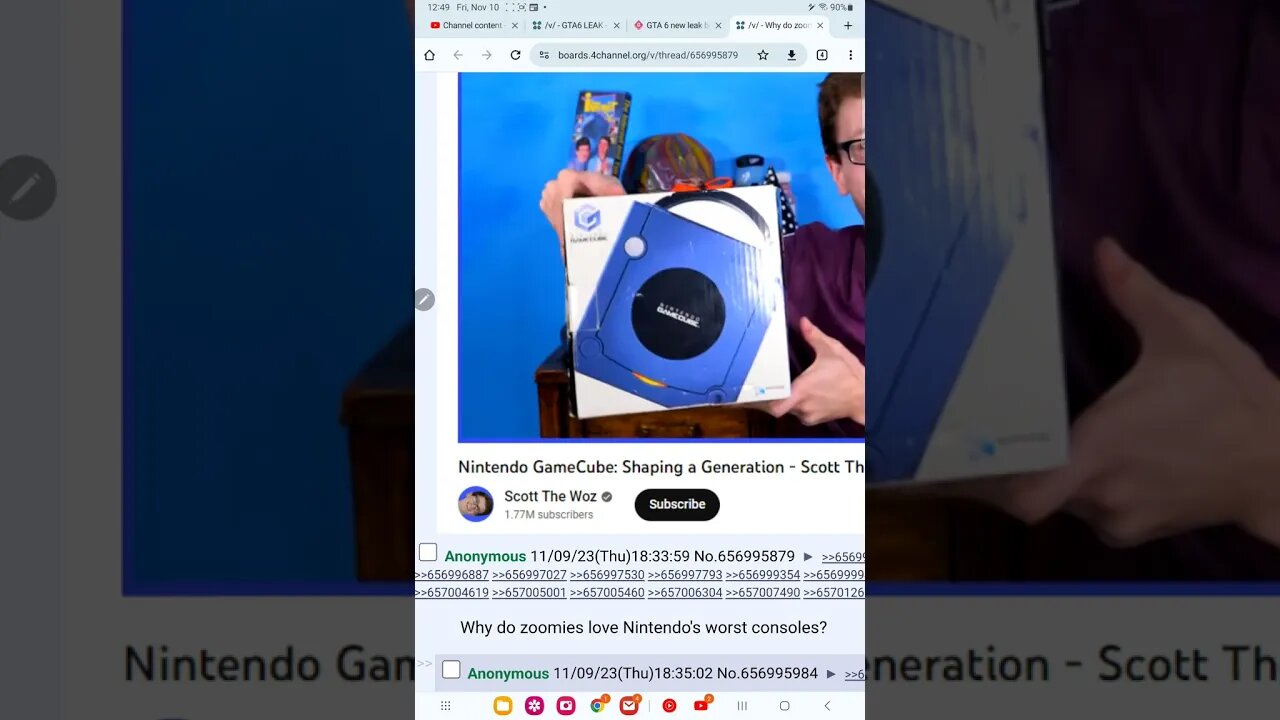Follow reply link >>656997027
1280x720 pixels.
point(529,575)
